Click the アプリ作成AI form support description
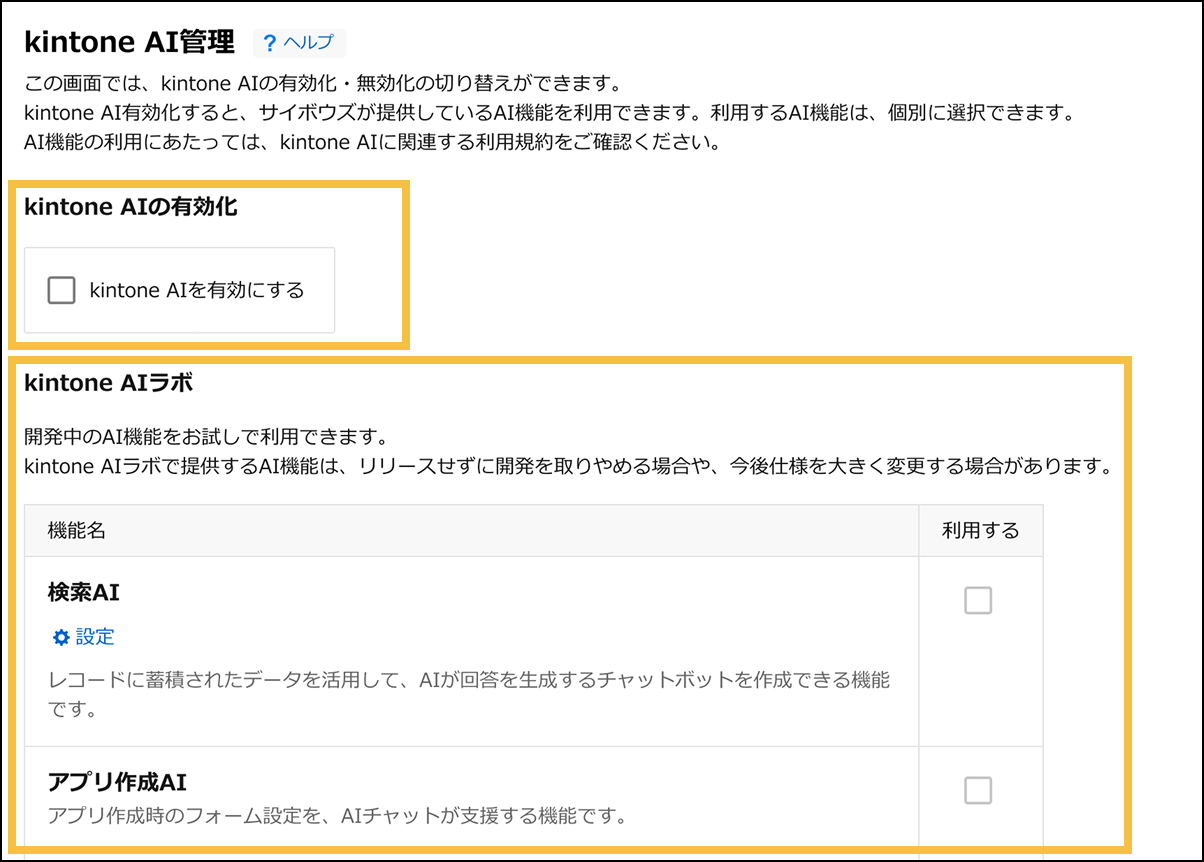 (x=336, y=816)
